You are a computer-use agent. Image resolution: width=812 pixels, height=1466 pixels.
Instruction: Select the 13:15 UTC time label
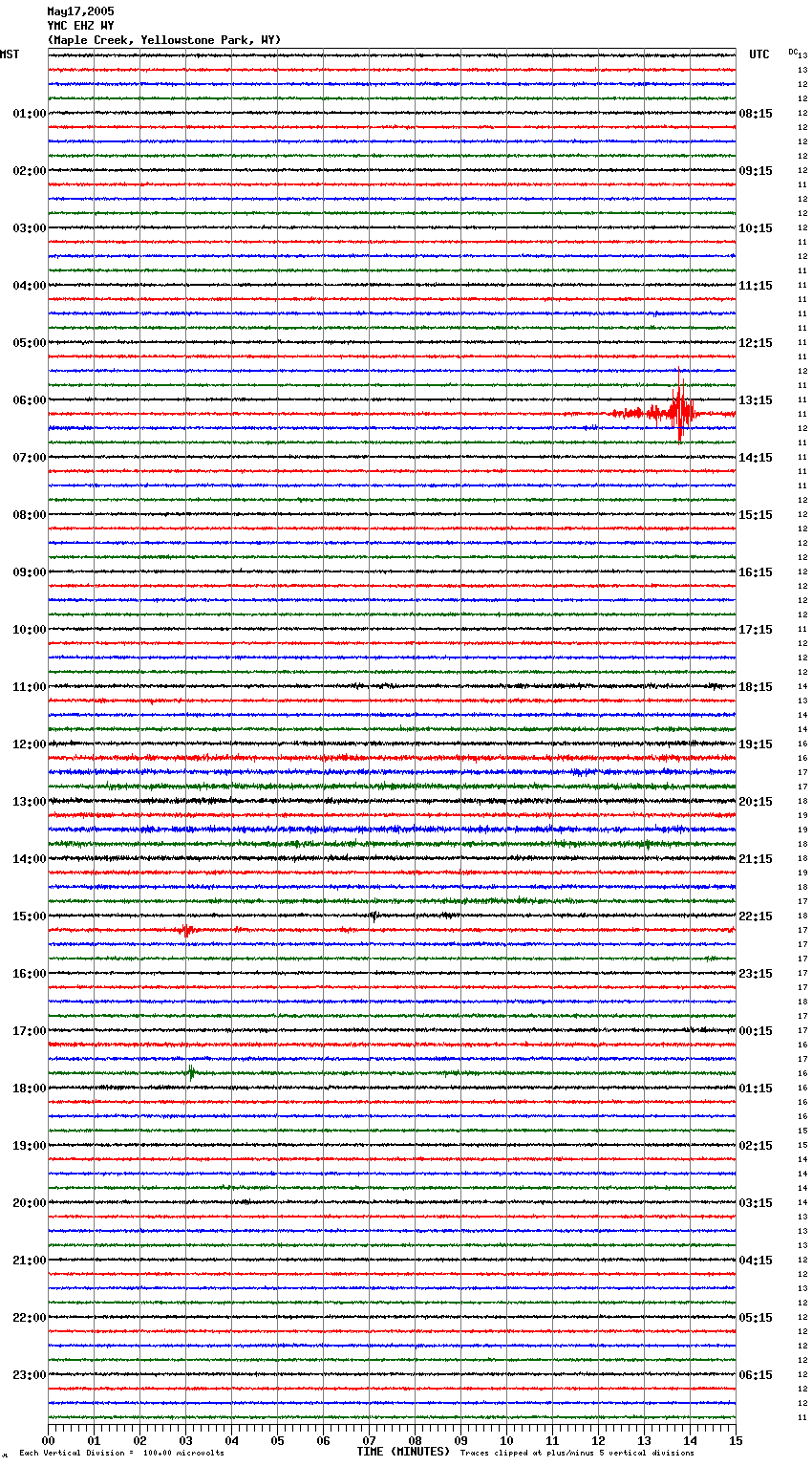pyautogui.click(x=756, y=400)
